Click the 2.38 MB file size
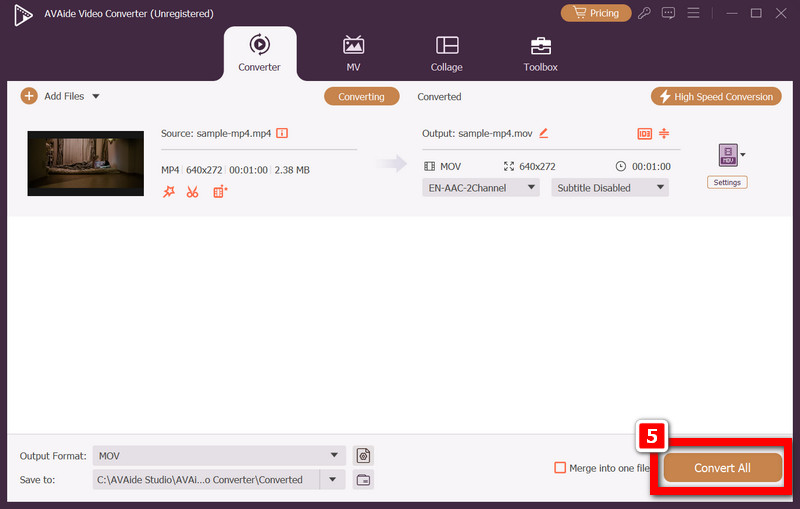Screen dimensions: 800x509 pyautogui.click(x=292, y=170)
